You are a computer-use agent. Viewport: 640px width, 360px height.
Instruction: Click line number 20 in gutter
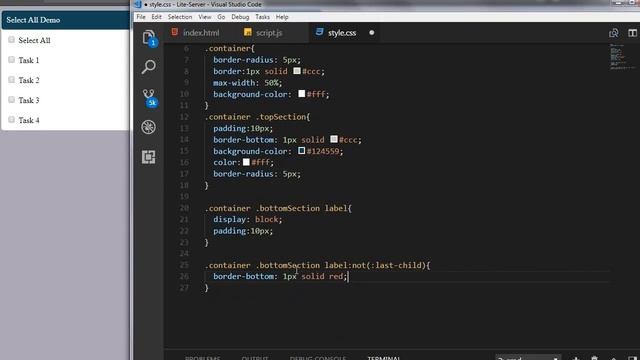[x=184, y=208]
